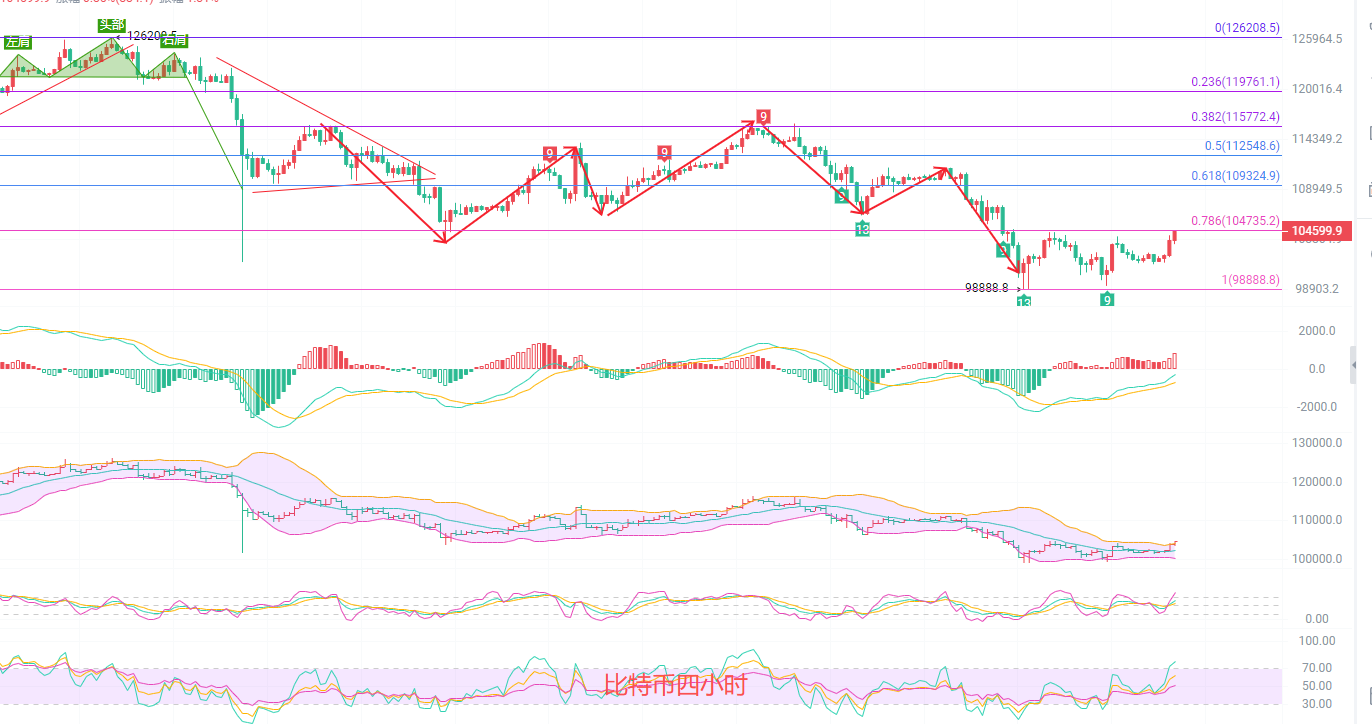
Task: Click the 0.236(119761.1) Fibonacci label
Action: [x=1235, y=82]
